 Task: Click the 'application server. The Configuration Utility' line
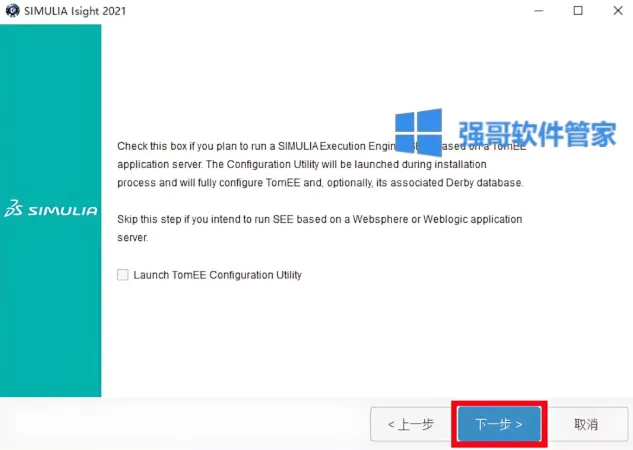click(x=302, y=164)
